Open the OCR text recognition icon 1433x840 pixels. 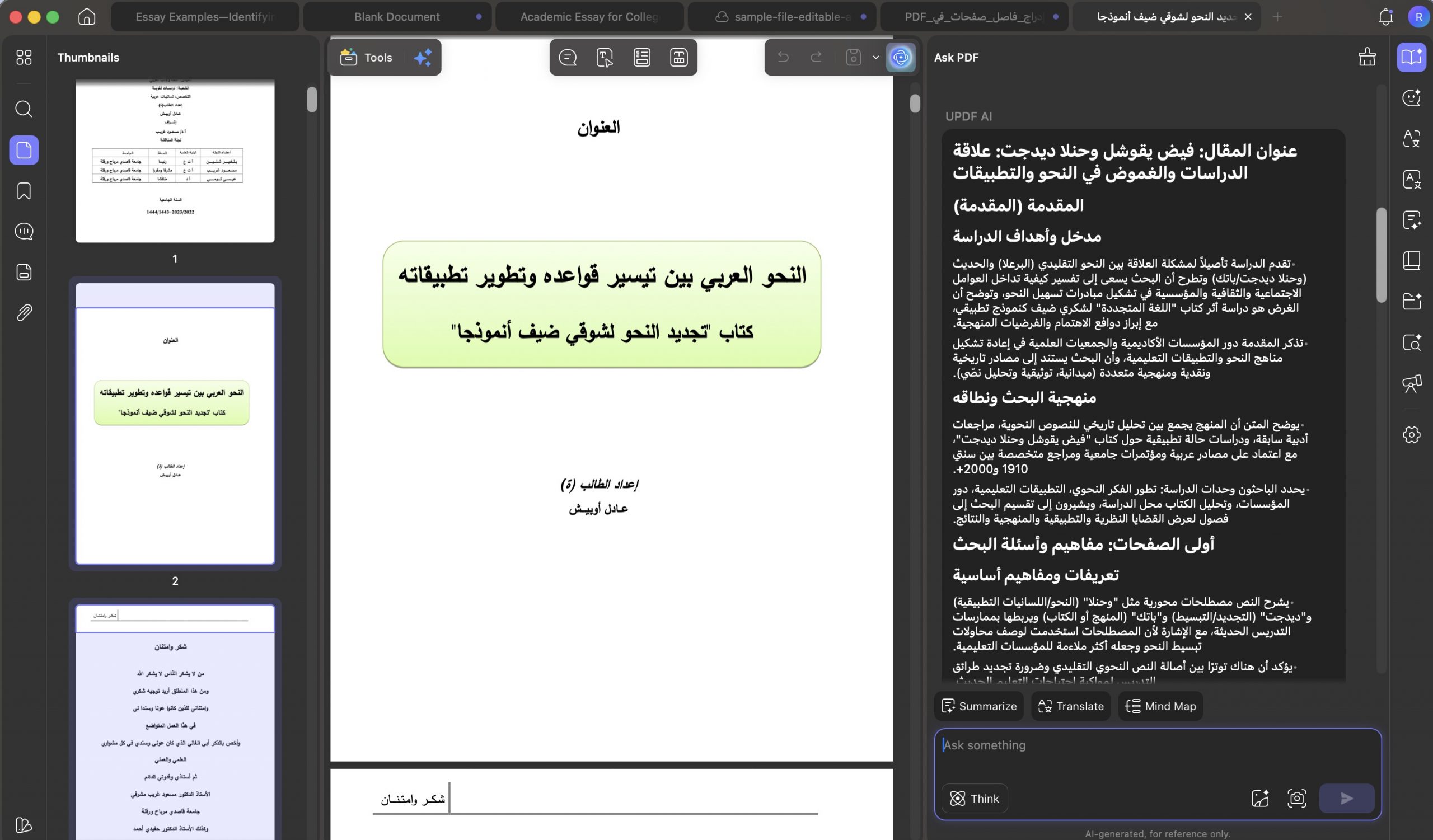[1411, 138]
